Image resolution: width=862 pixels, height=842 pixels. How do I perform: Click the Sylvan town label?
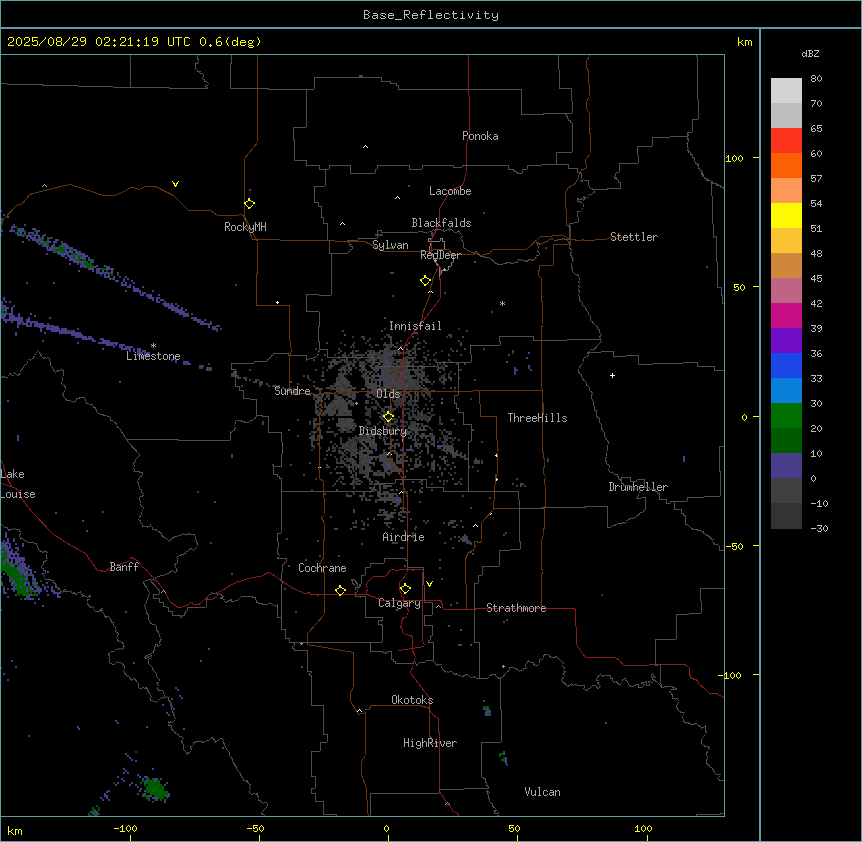click(x=390, y=245)
